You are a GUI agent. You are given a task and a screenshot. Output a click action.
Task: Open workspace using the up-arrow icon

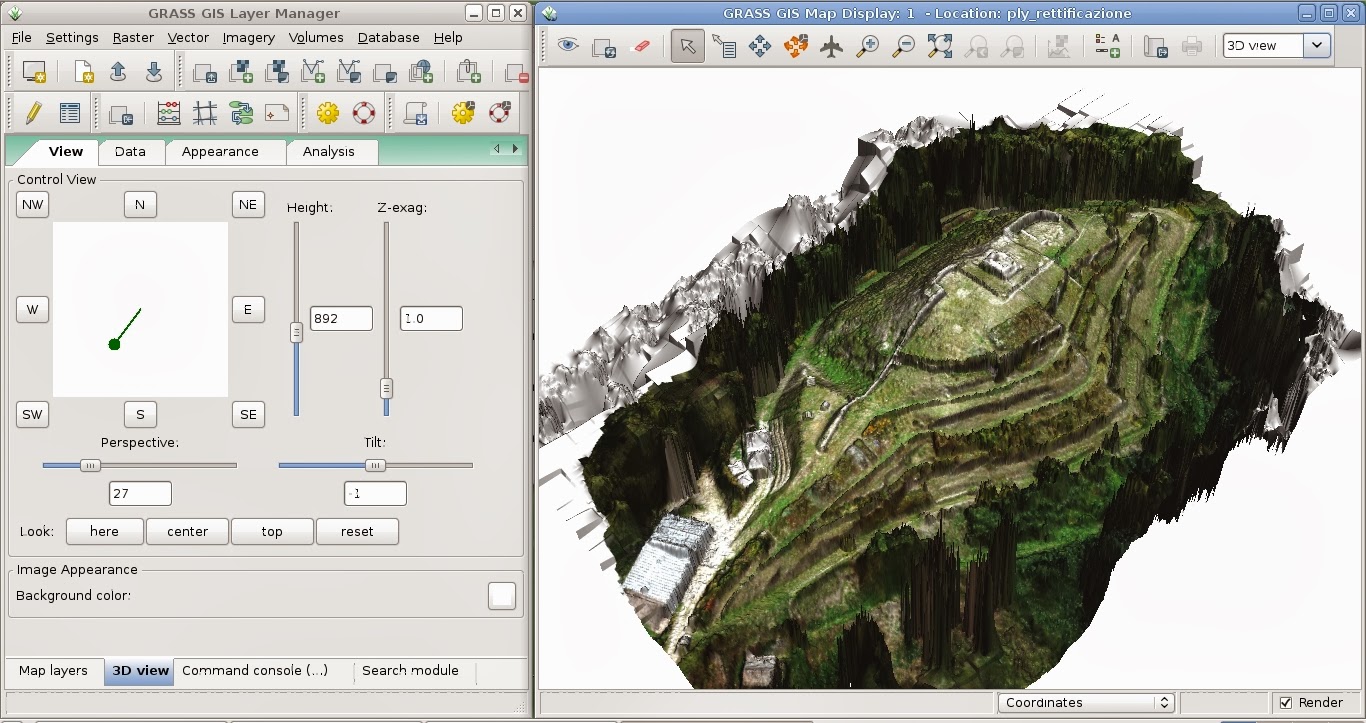pyautogui.click(x=118, y=72)
